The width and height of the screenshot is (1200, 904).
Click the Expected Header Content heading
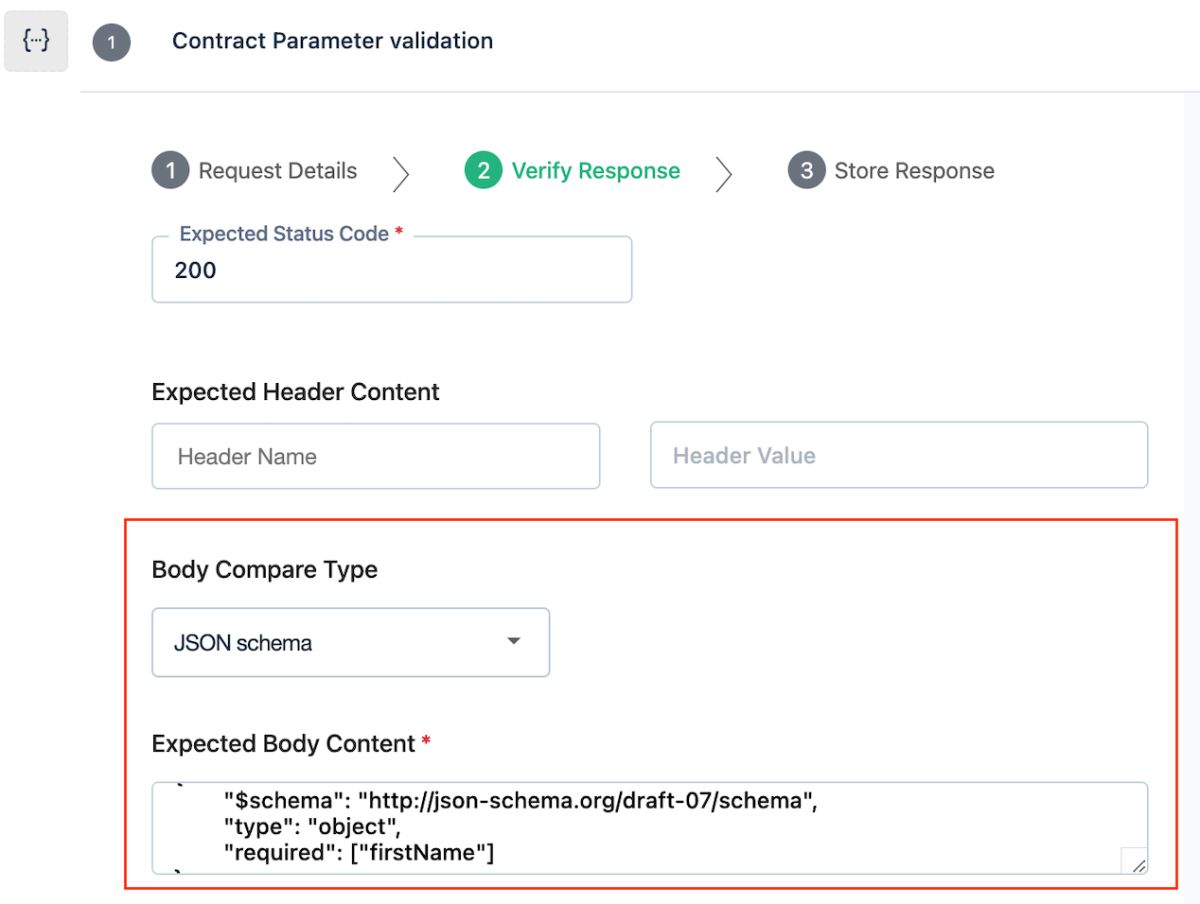pos(295,392)
